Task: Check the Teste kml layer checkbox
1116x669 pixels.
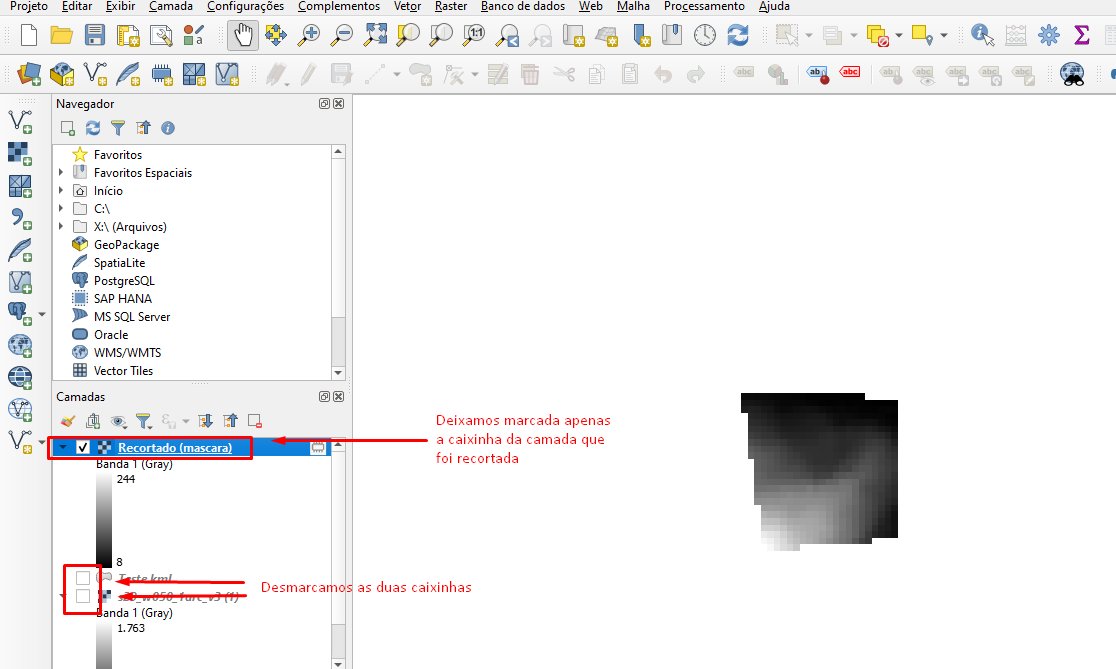Action: 83,577
